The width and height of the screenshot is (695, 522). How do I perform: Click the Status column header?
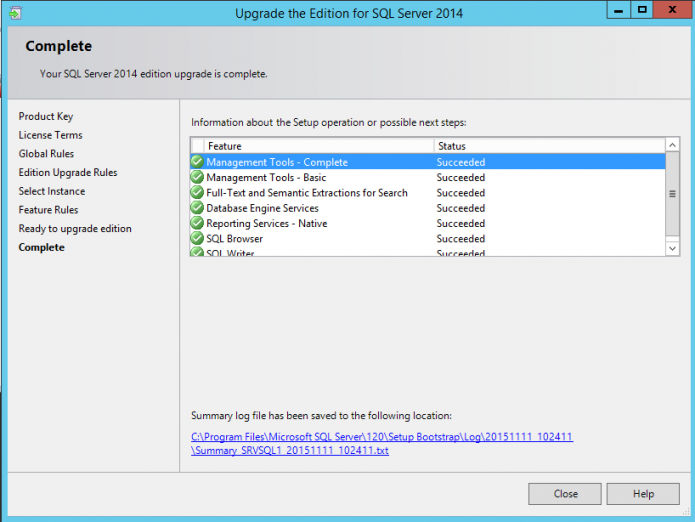click(x=550, y=146)
